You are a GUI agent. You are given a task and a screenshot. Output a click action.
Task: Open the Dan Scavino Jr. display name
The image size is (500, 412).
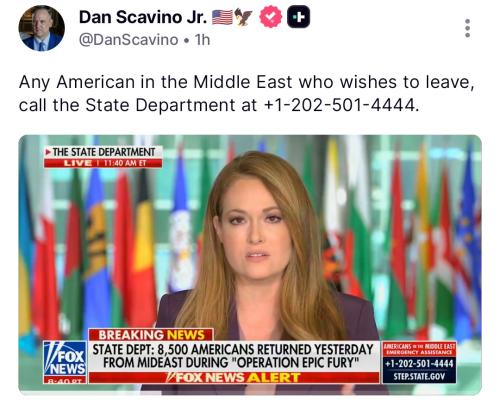(x=143, y=17)
